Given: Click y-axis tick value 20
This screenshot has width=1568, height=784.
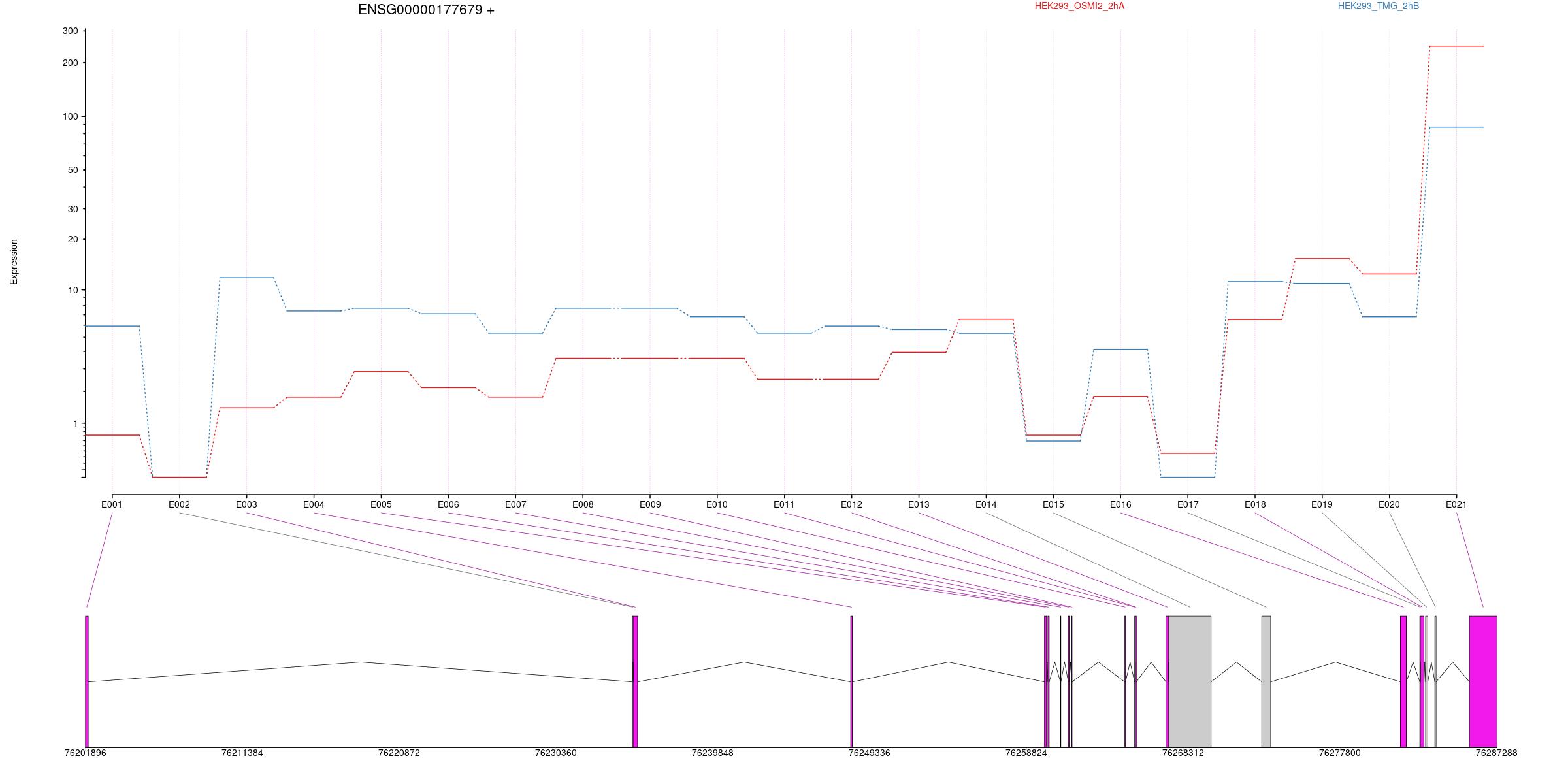Looking at the screenshot, I should point(73,239).
